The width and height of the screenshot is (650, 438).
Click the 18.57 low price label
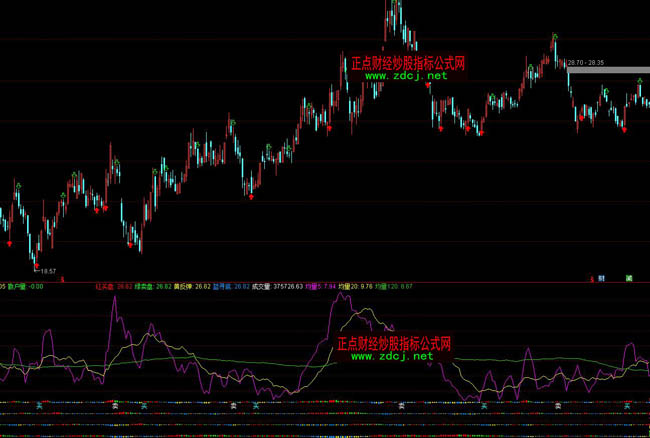tap(47, 270)
